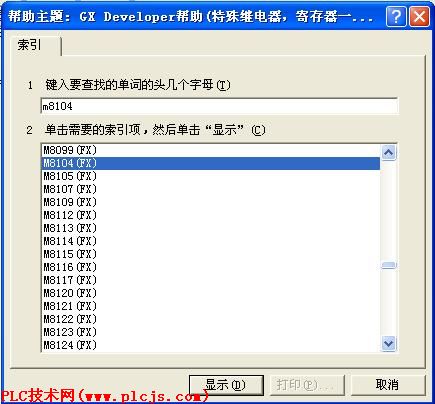Click the search word input field
This screenshot has height=404, width=435.
tap(219, 106)
